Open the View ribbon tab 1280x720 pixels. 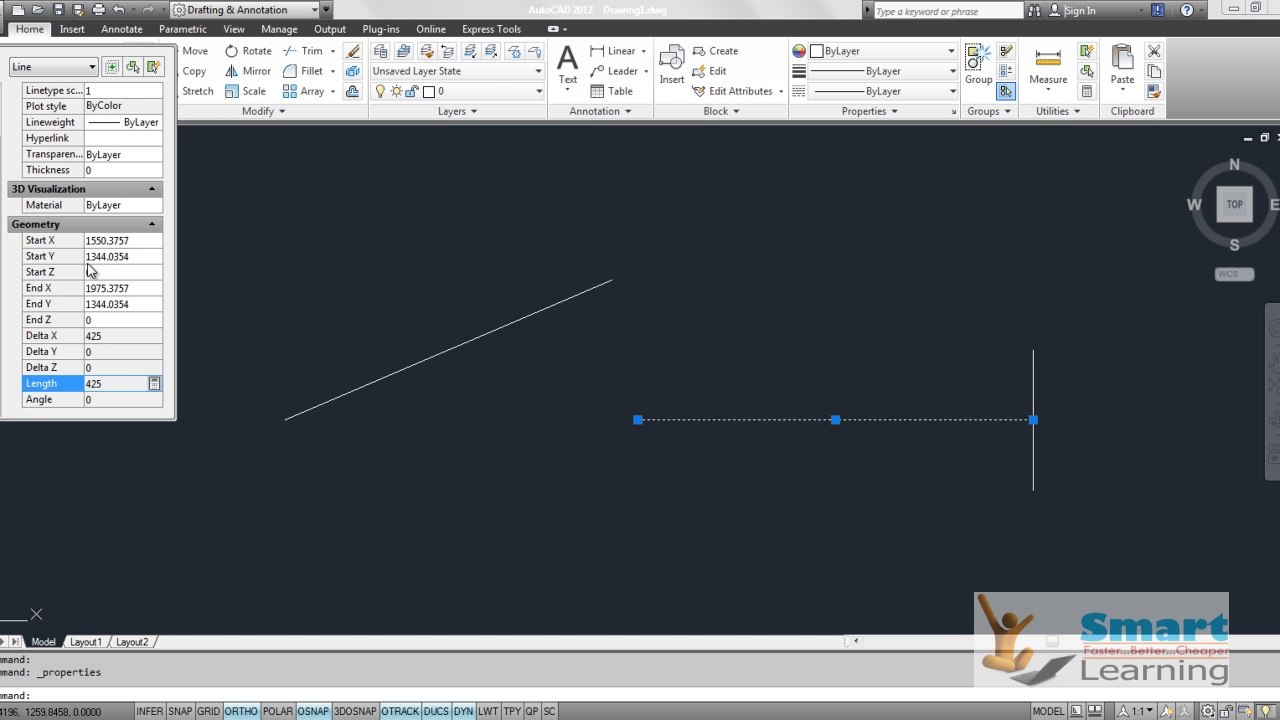(x=234, y=29)
